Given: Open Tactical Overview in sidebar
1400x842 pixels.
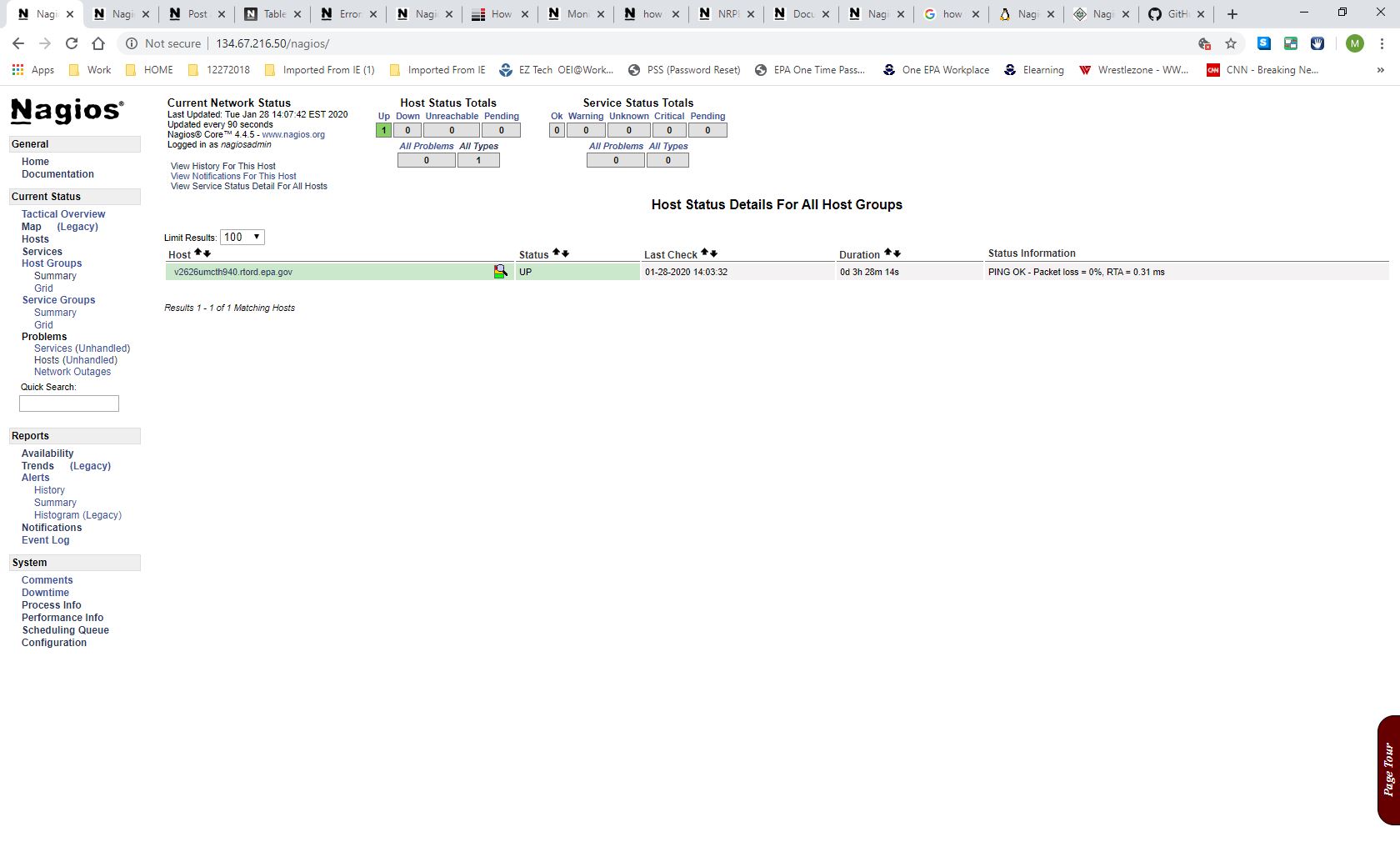Looking at the screenshot, I should point(63,214).
